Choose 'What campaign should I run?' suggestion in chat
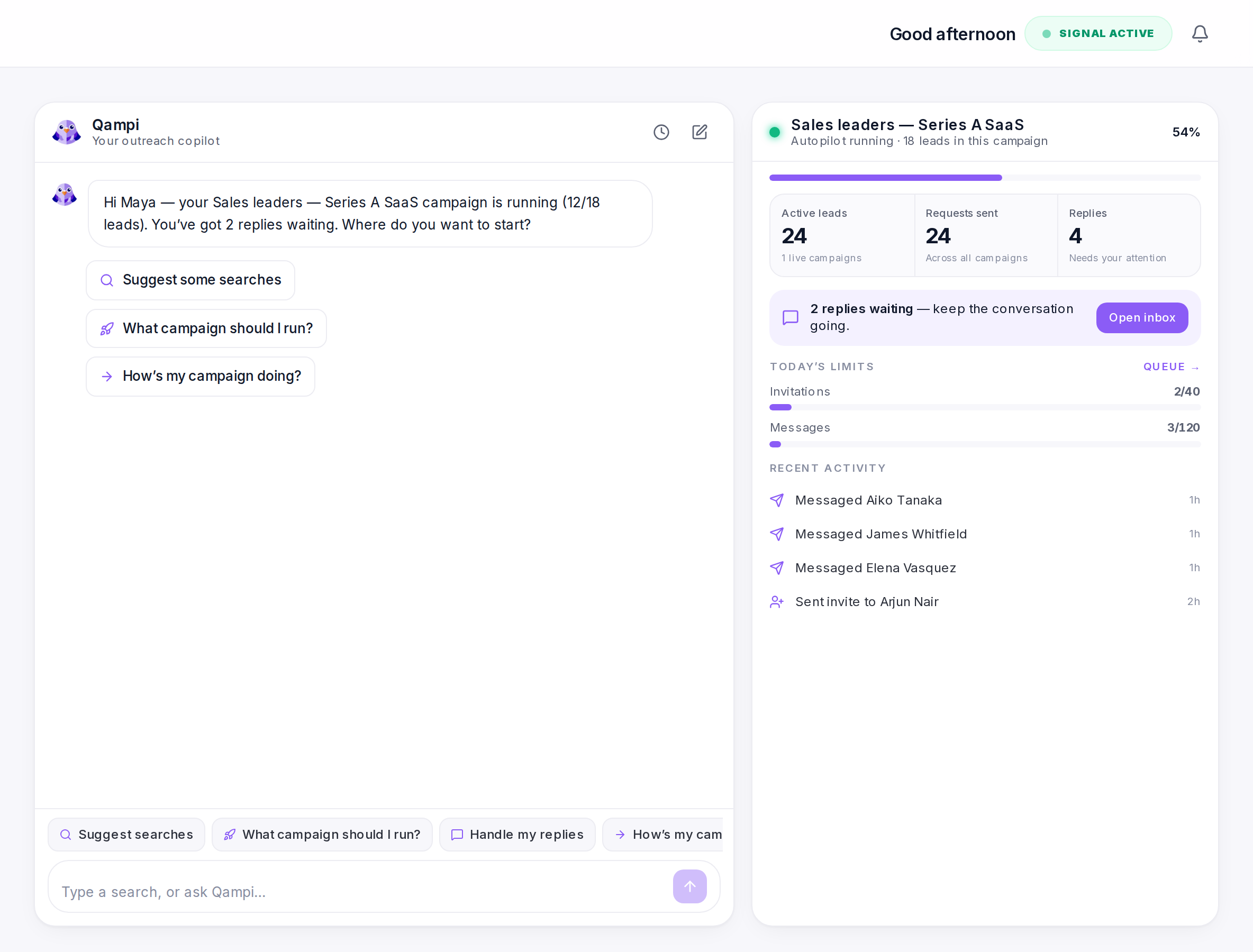Image resolution: width=1253 pixels, height=952 pixels. (206, 328)
